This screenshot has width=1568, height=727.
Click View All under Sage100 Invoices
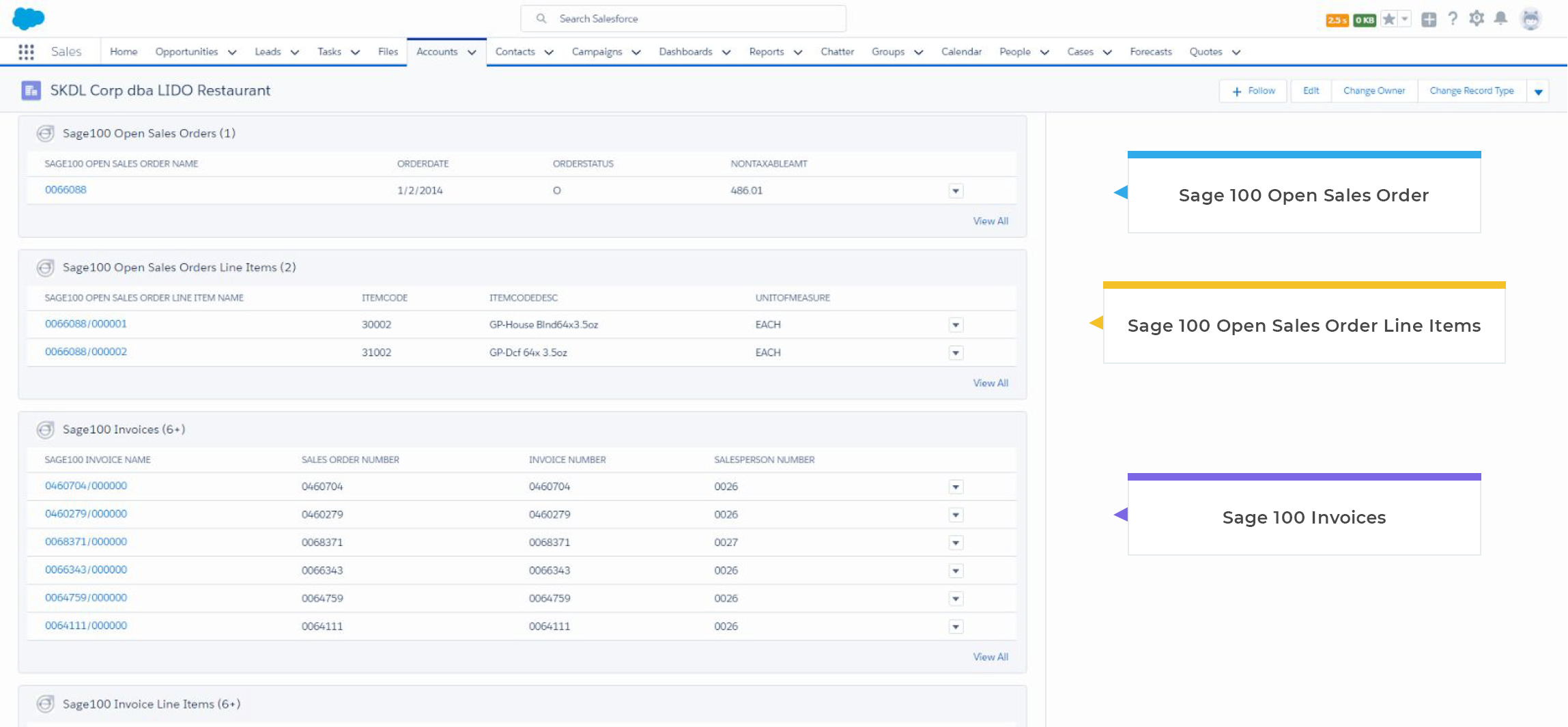click(x=990, y=657)
